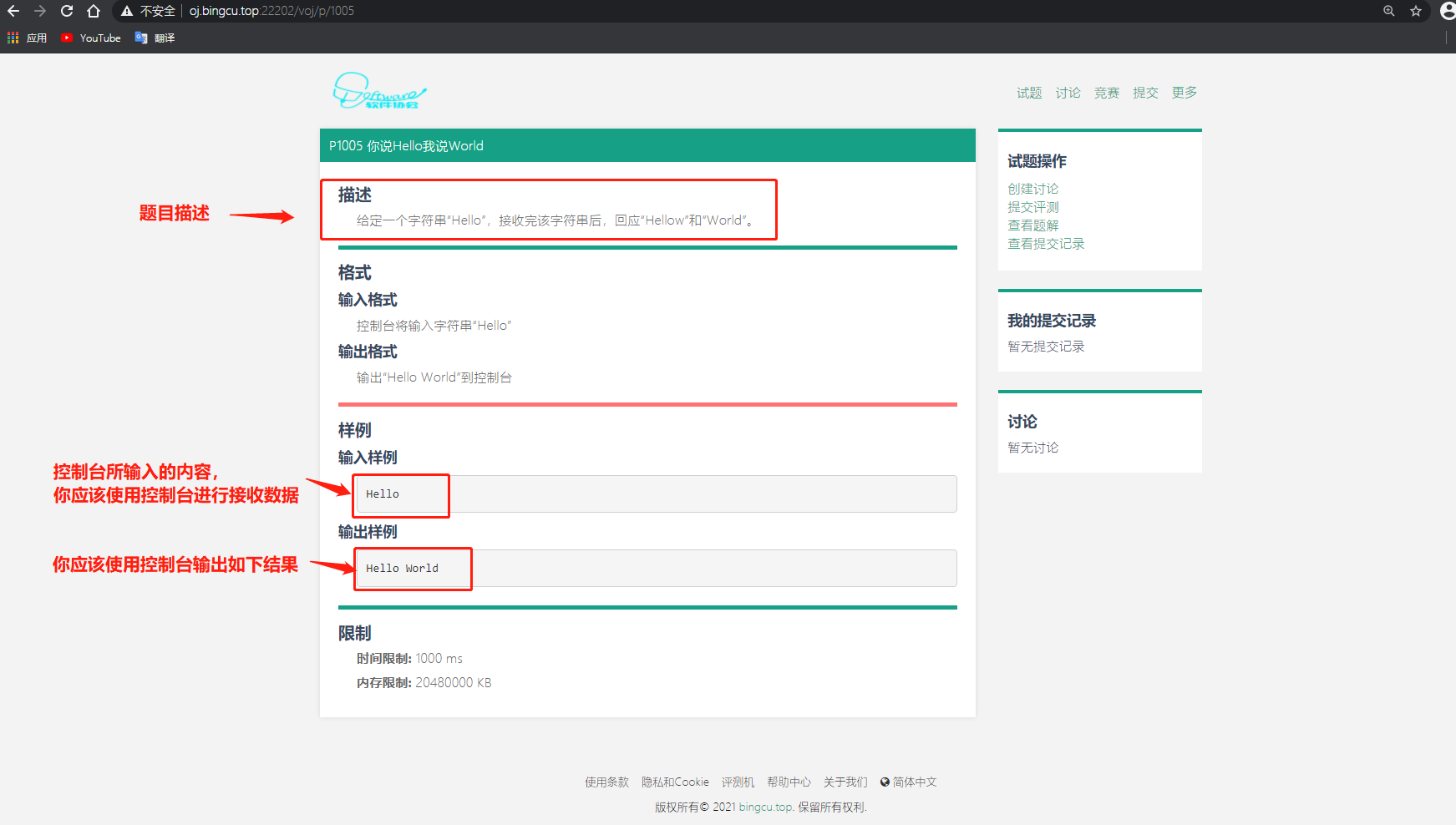Click the browser back arrow
Image resolution: width=1456 pixels, height=825 pixels.
click(13, 11)
